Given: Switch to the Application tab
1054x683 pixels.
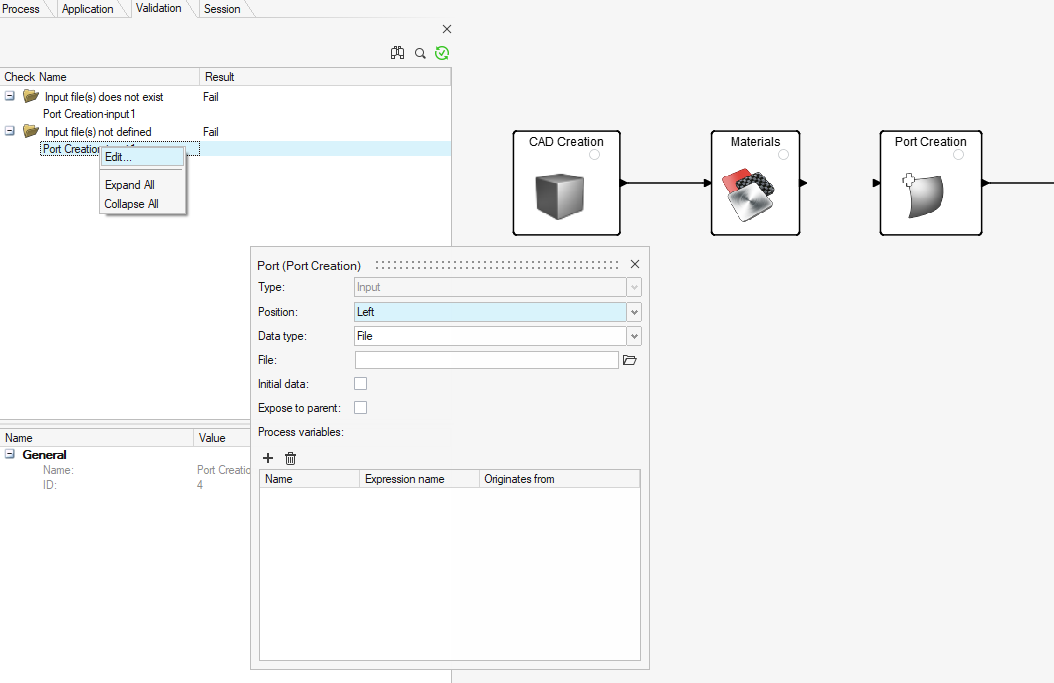Looking at the screenshot, I should point(88,9).
